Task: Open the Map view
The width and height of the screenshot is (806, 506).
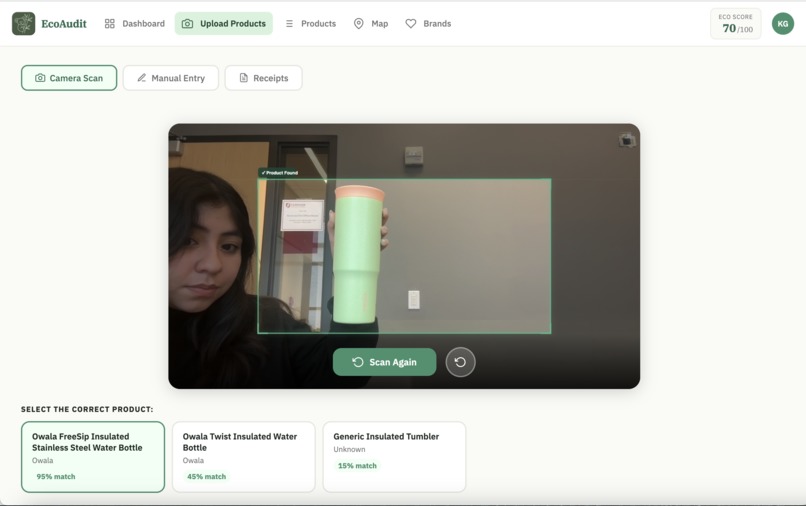Action: pyautogui.click(x=371, y=24)
